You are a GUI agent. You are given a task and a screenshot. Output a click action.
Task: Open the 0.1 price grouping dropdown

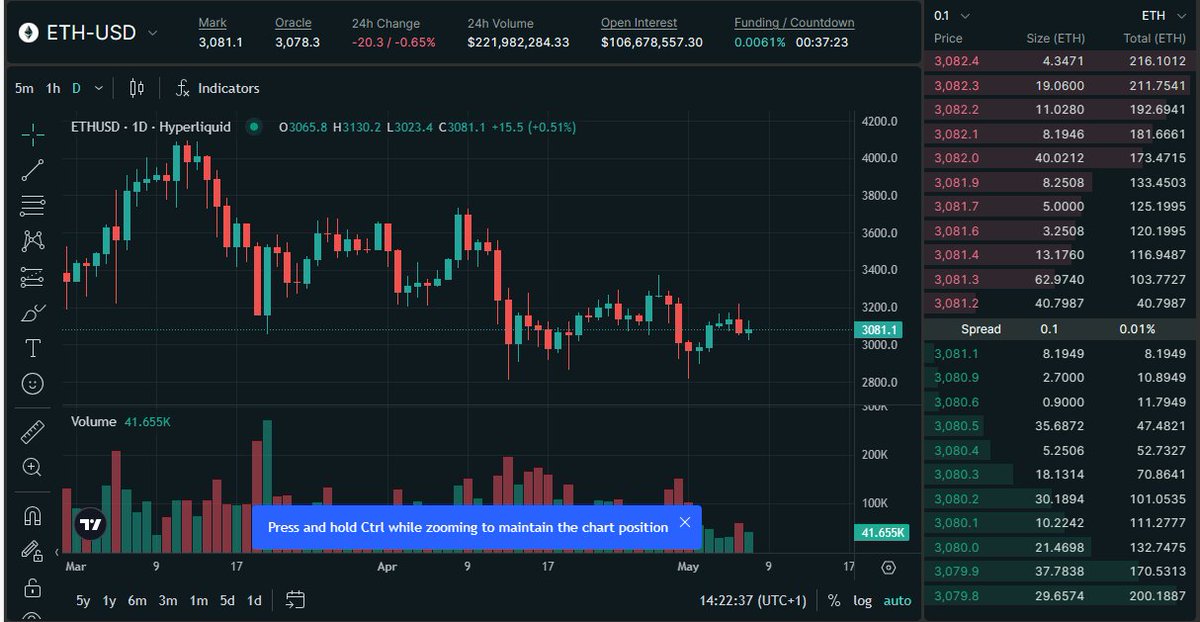[x=951, y=16]
